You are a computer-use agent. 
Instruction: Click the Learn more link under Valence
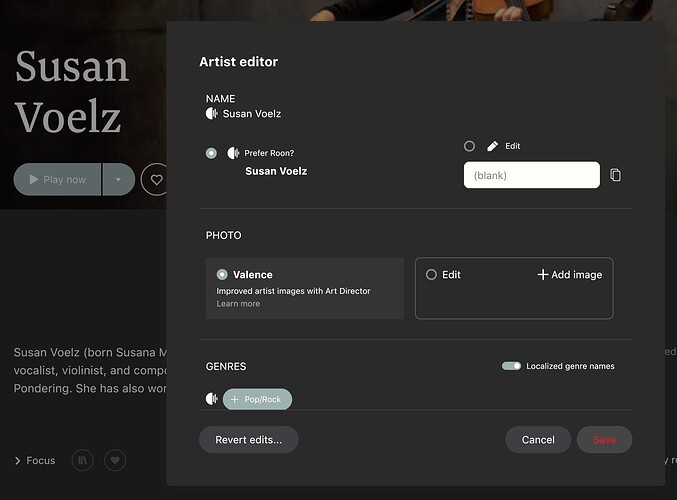tap(238, 304)
